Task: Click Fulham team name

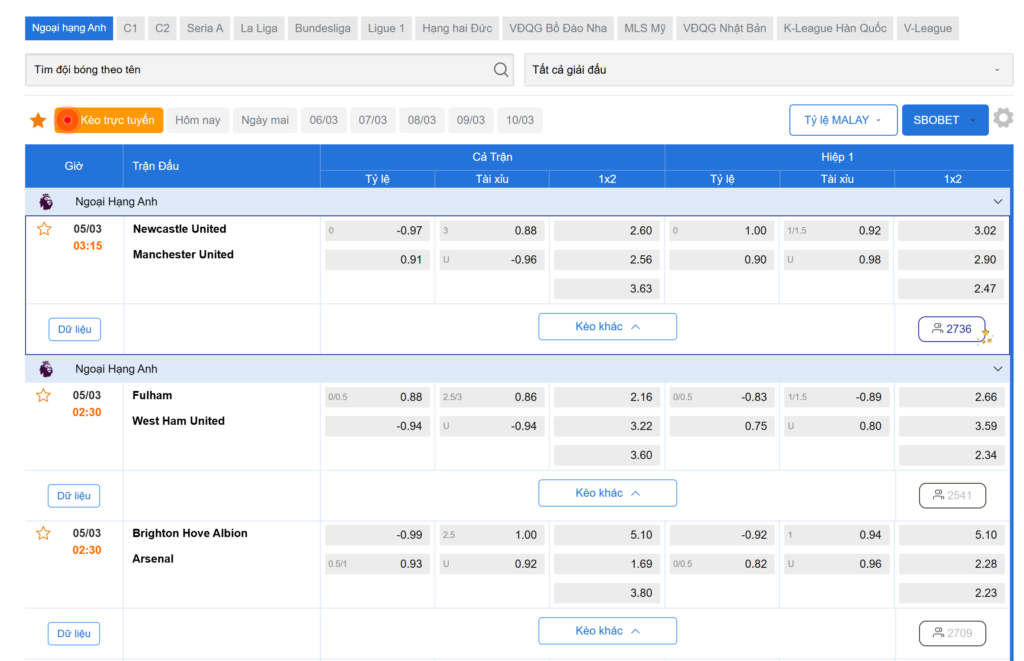Action: pyautogui.click(x=152, y=396)
